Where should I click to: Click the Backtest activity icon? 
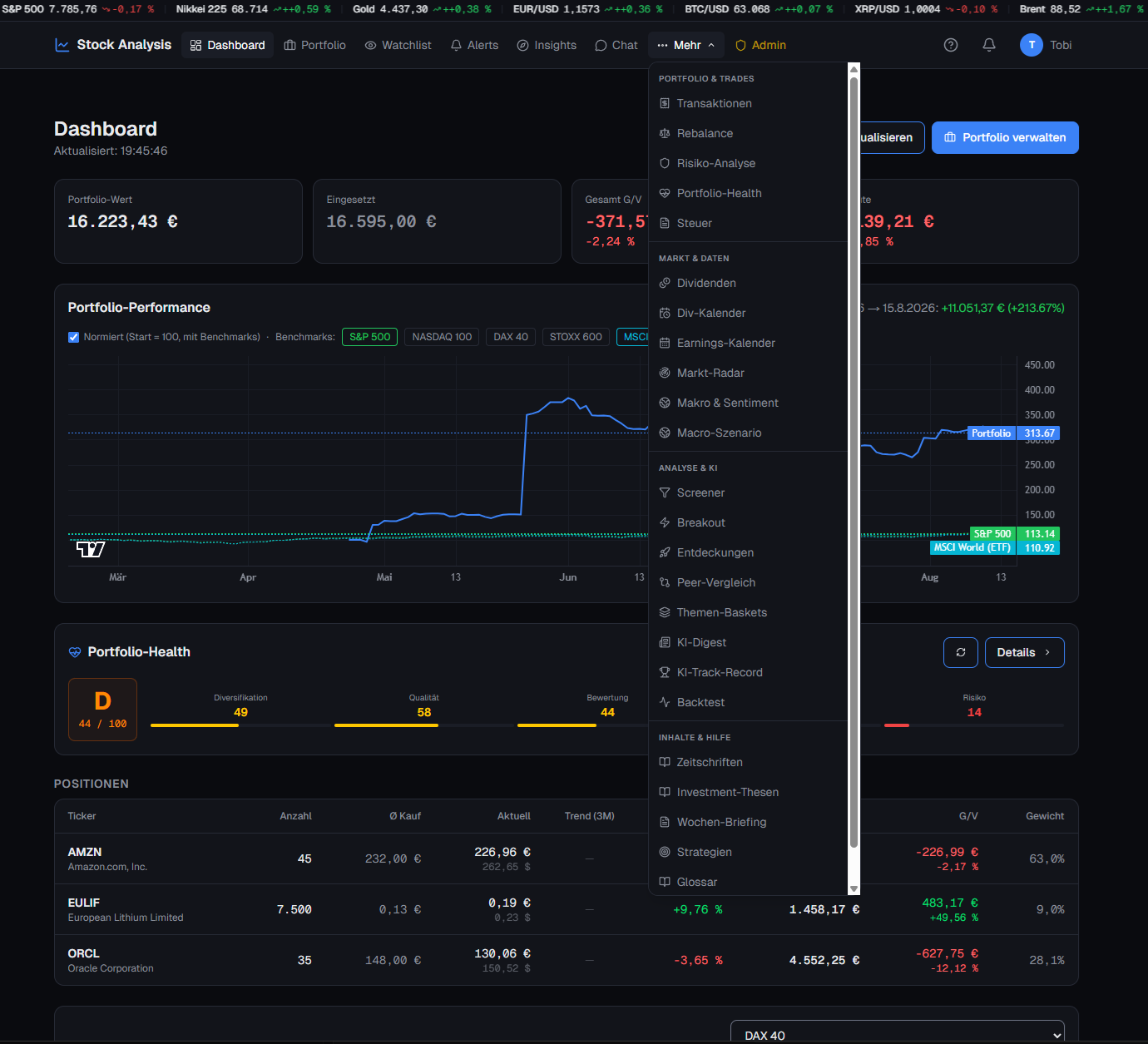665,702
